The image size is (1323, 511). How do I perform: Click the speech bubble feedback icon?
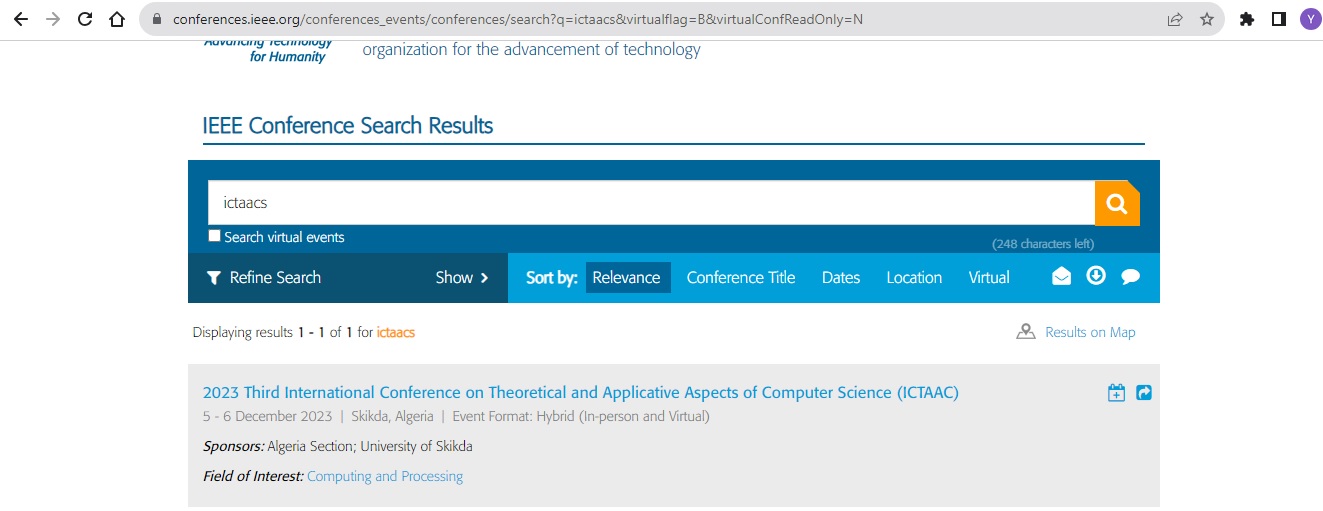tap(1131, 277)
